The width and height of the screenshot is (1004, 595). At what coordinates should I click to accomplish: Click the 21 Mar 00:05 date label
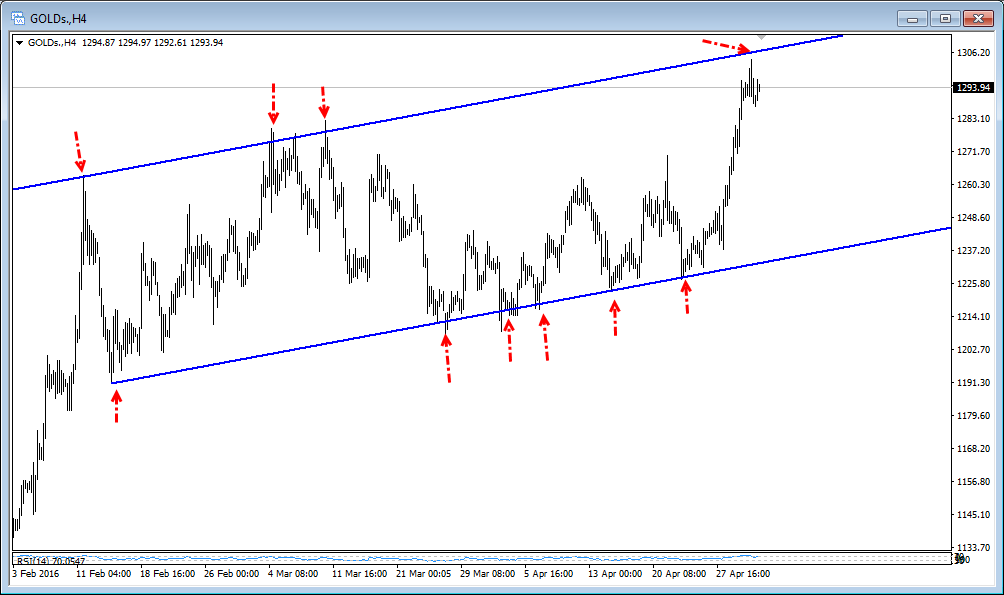[423, 575]
